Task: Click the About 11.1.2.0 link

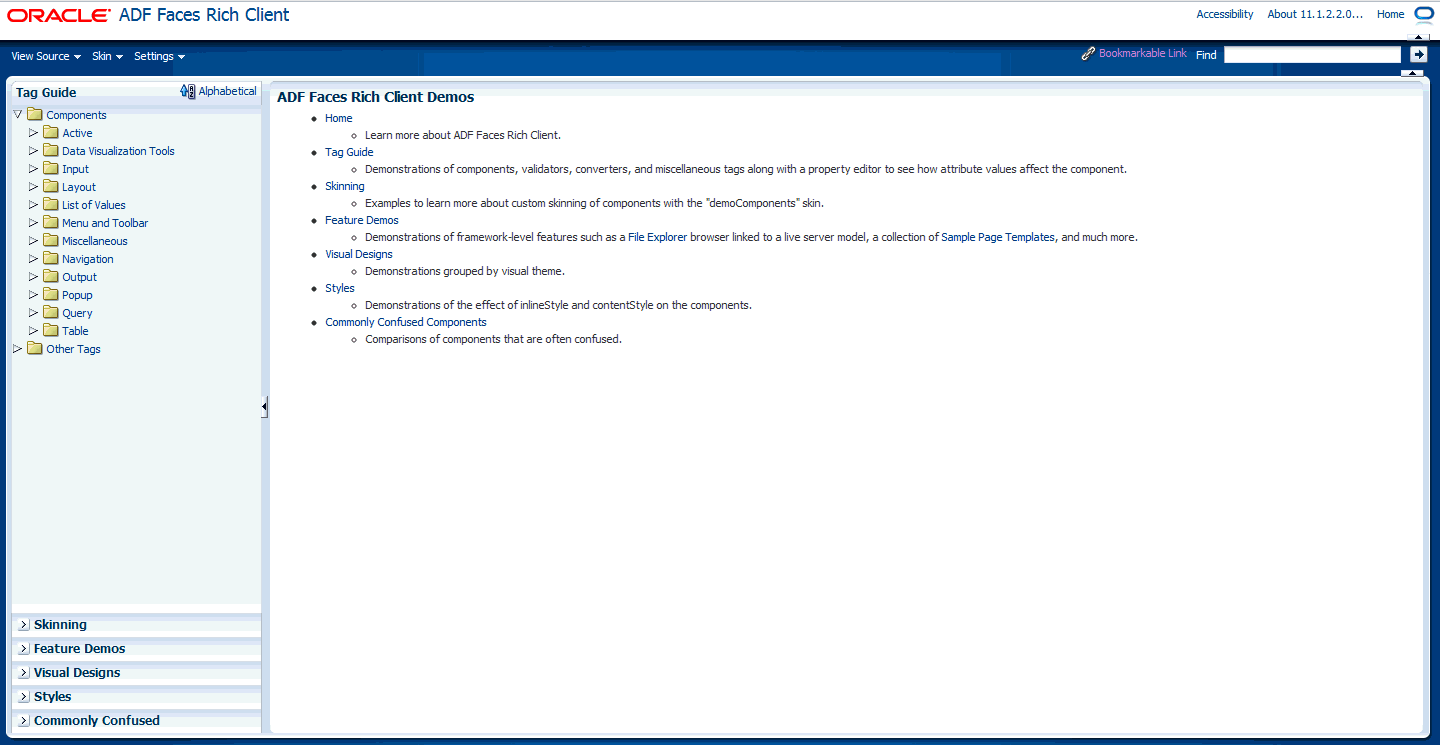Action: coord(1315,13)
